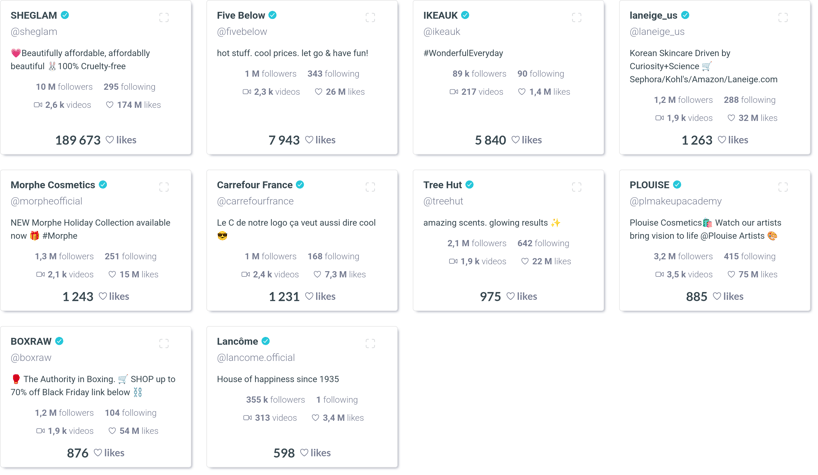Open laneige_us card in expanded view

point(783,18)
